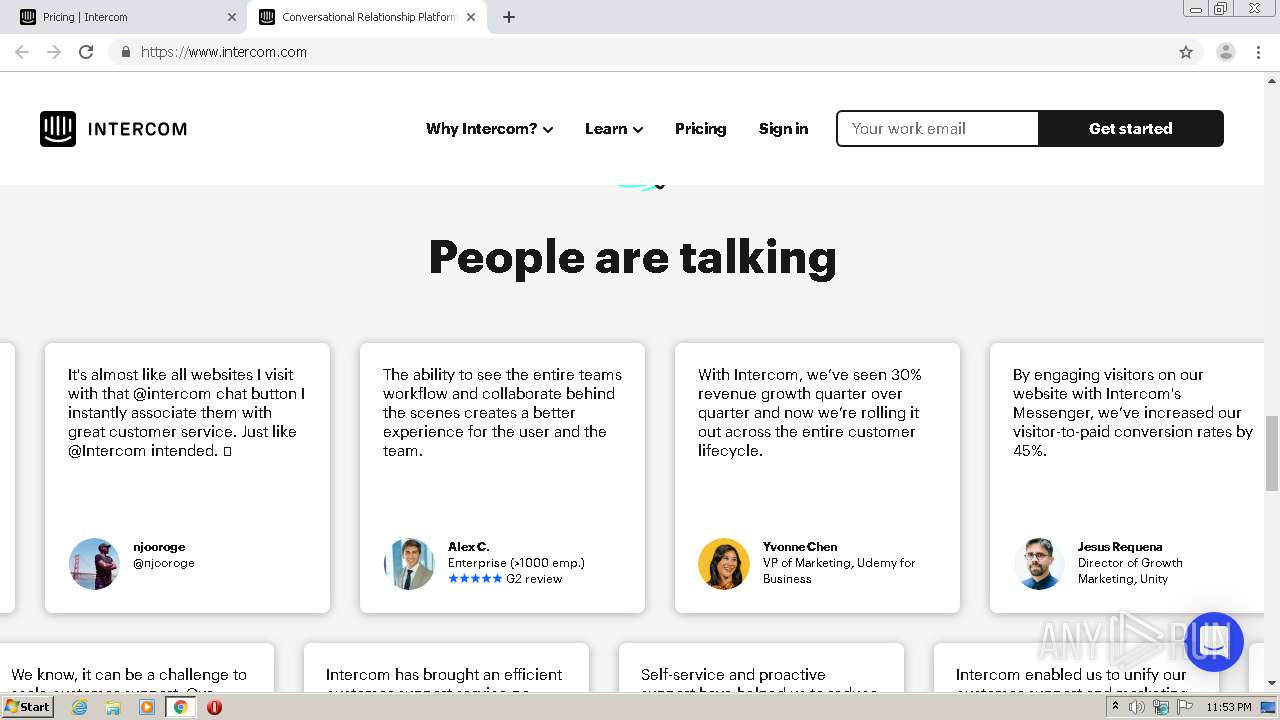This screenshot has height=720, width=1280.
Task: Launch Internet Explorer from taskbar
Action: 79,707
